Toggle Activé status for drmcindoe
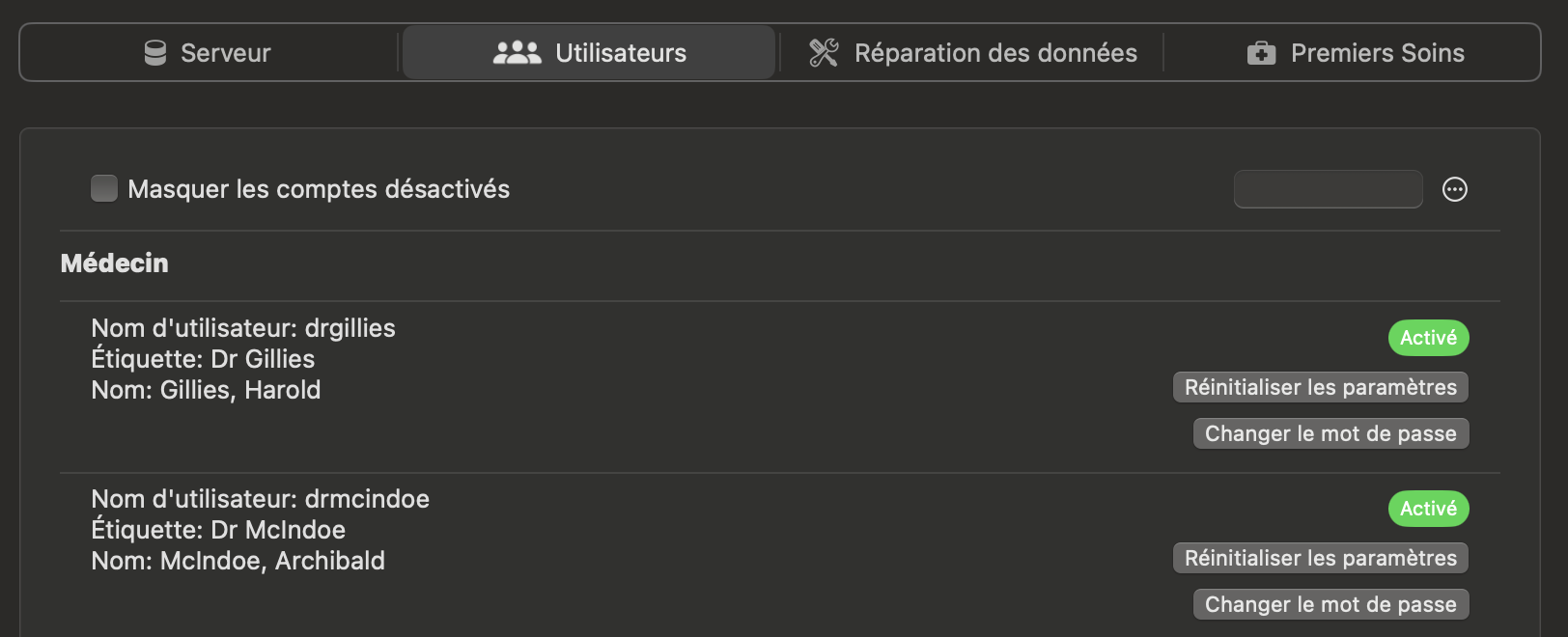Image resolution: width=1568 pixels, height=637 pixels. coord(1429,509)
